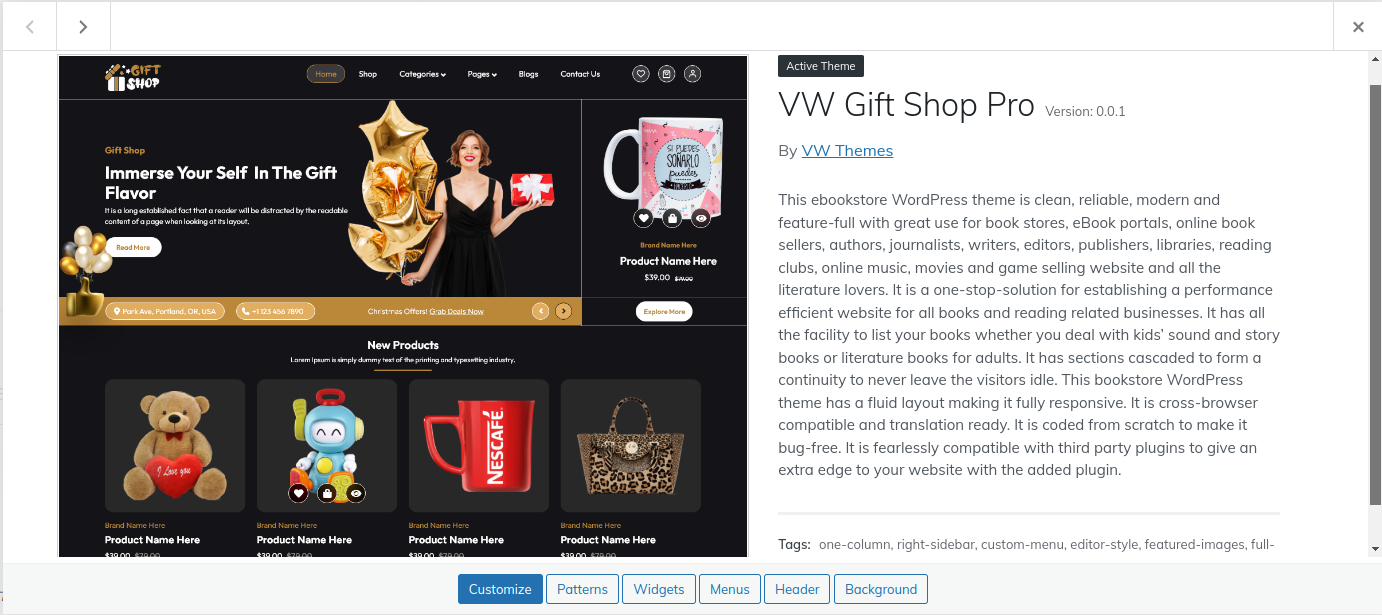Click the Customize button
This screenshot has height=615, width=1382.
(500, 589)
